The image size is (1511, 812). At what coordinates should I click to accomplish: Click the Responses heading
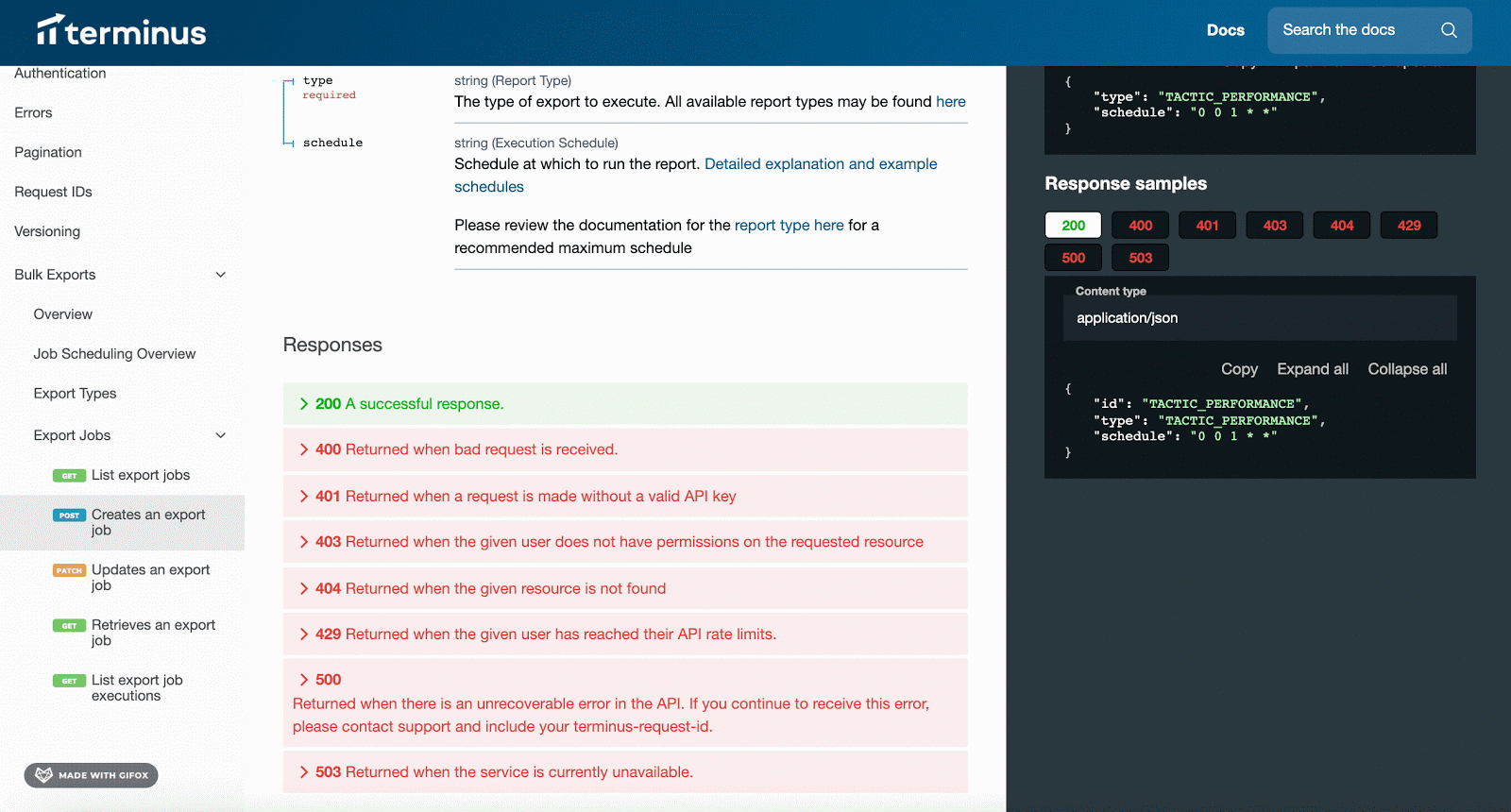coord(332,346)
